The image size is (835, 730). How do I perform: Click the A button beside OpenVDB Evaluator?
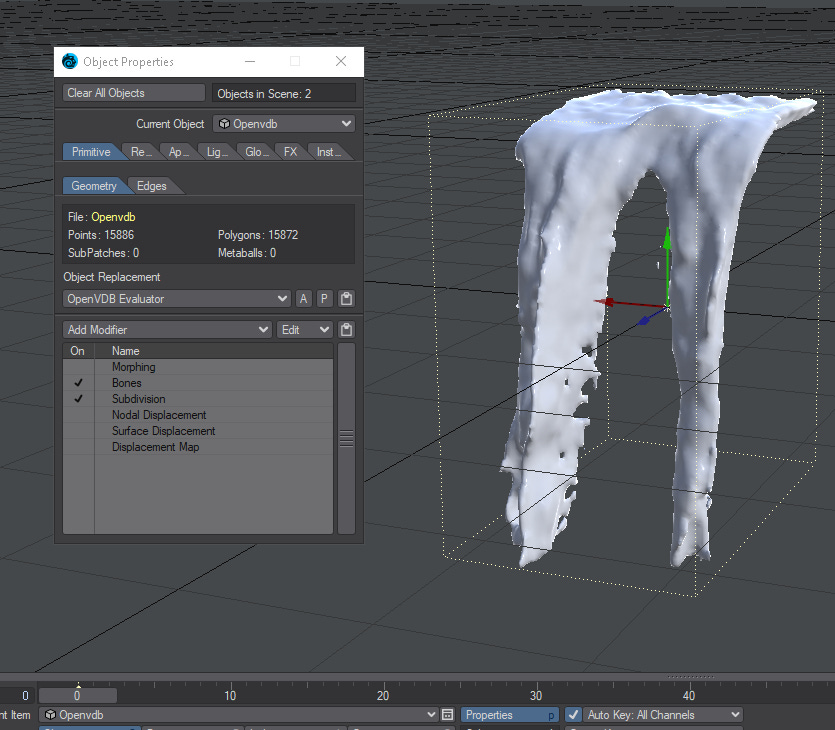pos(304,299)
